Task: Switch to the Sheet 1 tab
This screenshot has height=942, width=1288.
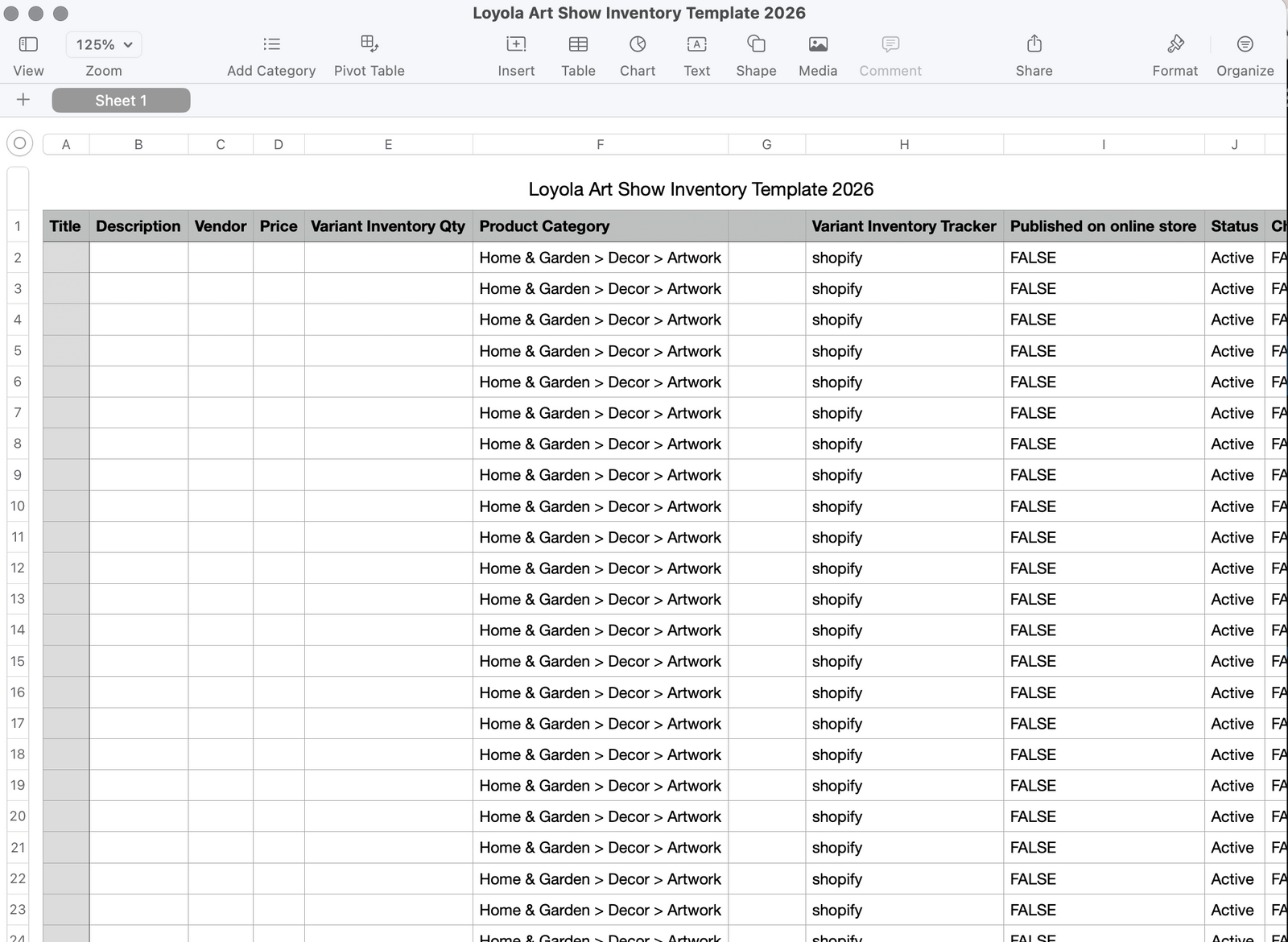Action: (x=121, y=101)
